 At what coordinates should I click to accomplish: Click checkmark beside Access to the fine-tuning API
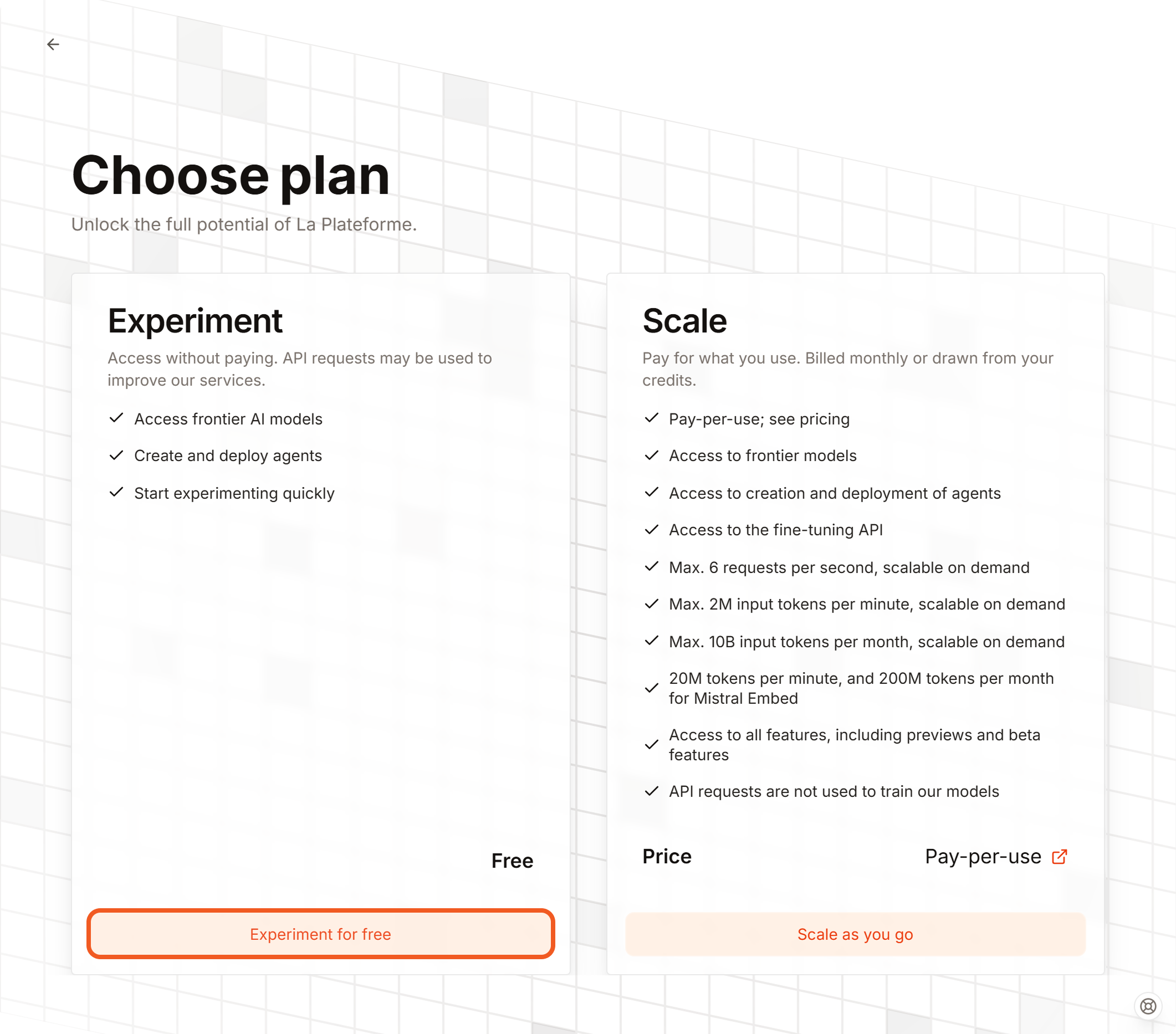click(651, 529)
